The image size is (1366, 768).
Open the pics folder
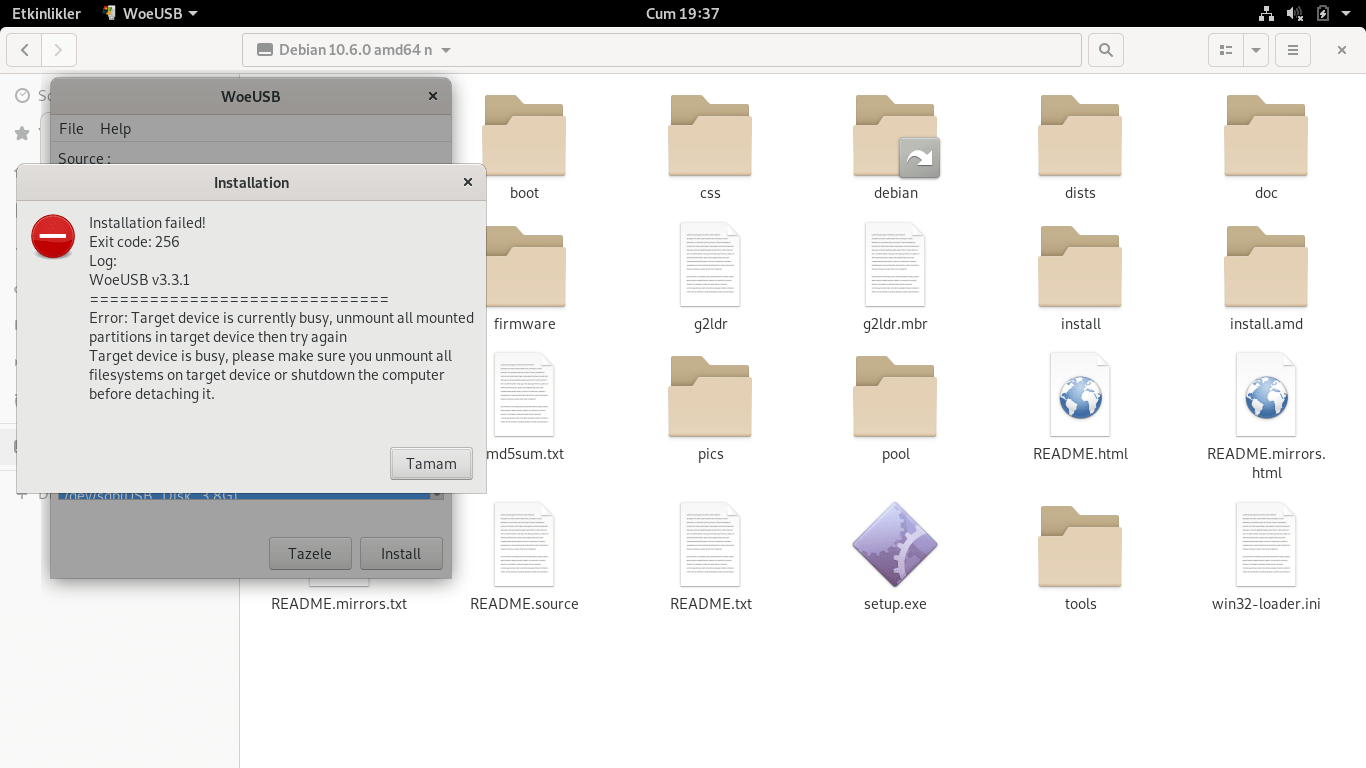(710, 397)
